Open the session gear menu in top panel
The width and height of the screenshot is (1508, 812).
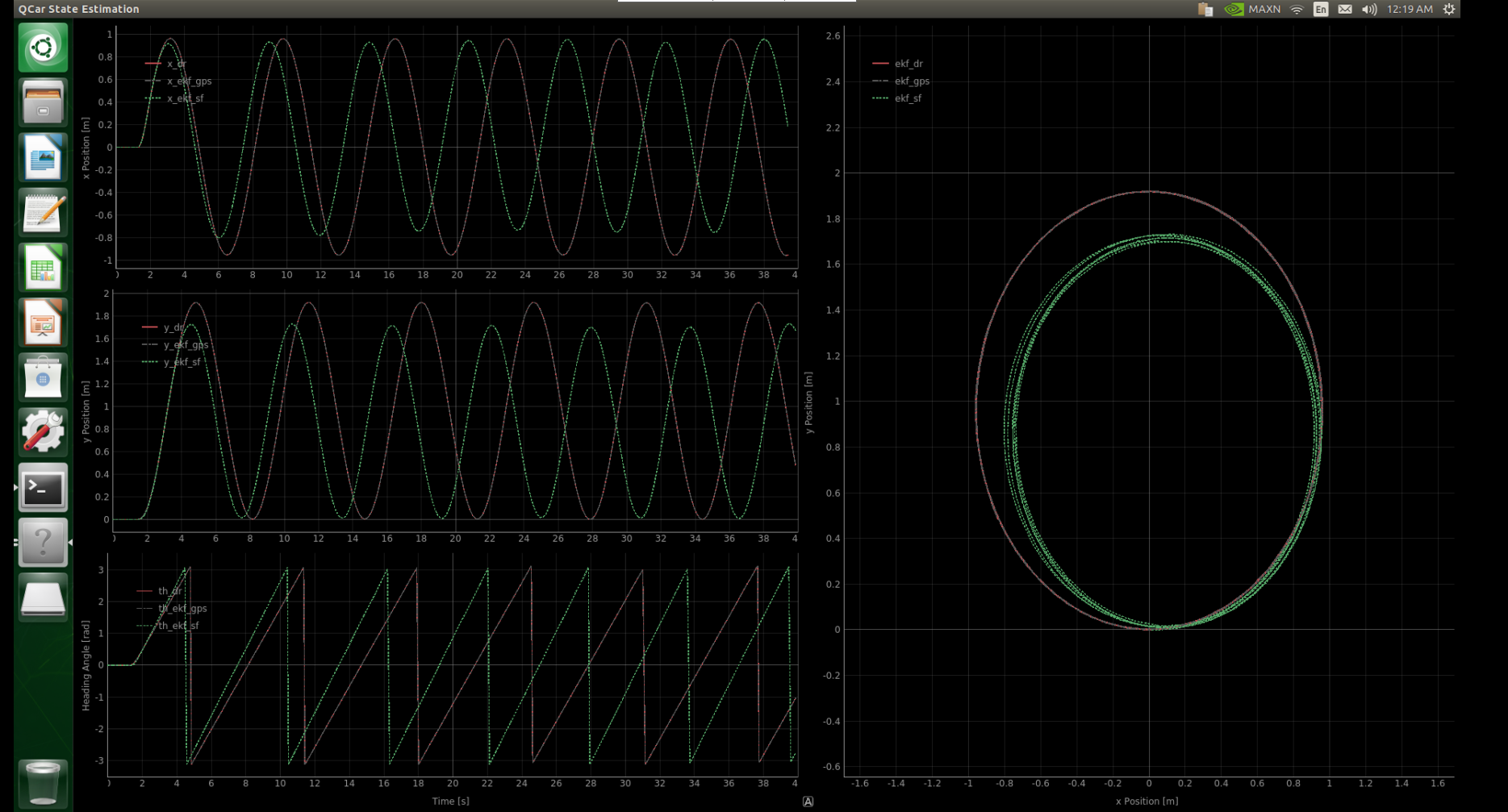pyautogui.click(x=1449, y=9)
